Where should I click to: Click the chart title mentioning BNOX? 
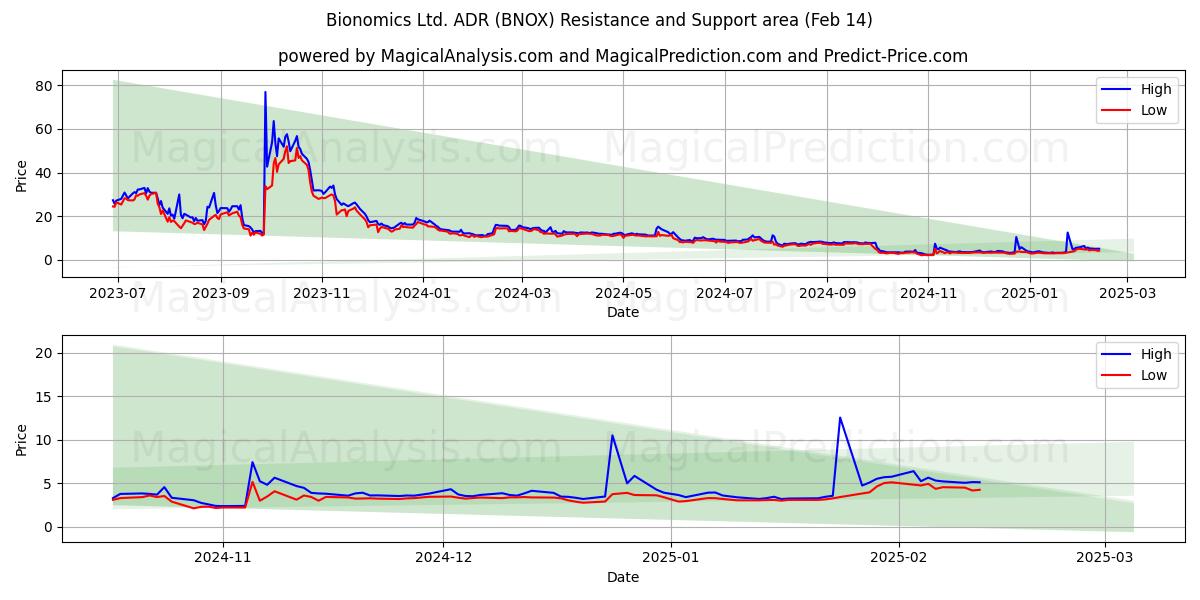(599, 20)
